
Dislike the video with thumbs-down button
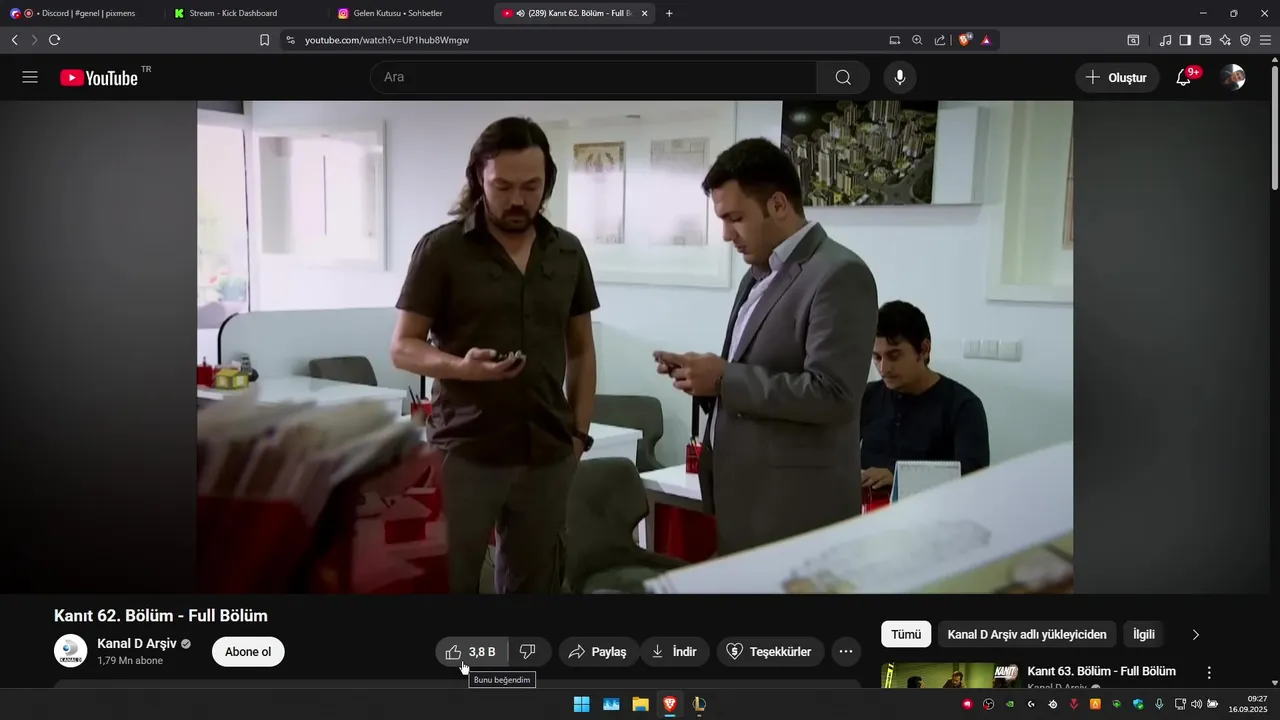(529, 652)
